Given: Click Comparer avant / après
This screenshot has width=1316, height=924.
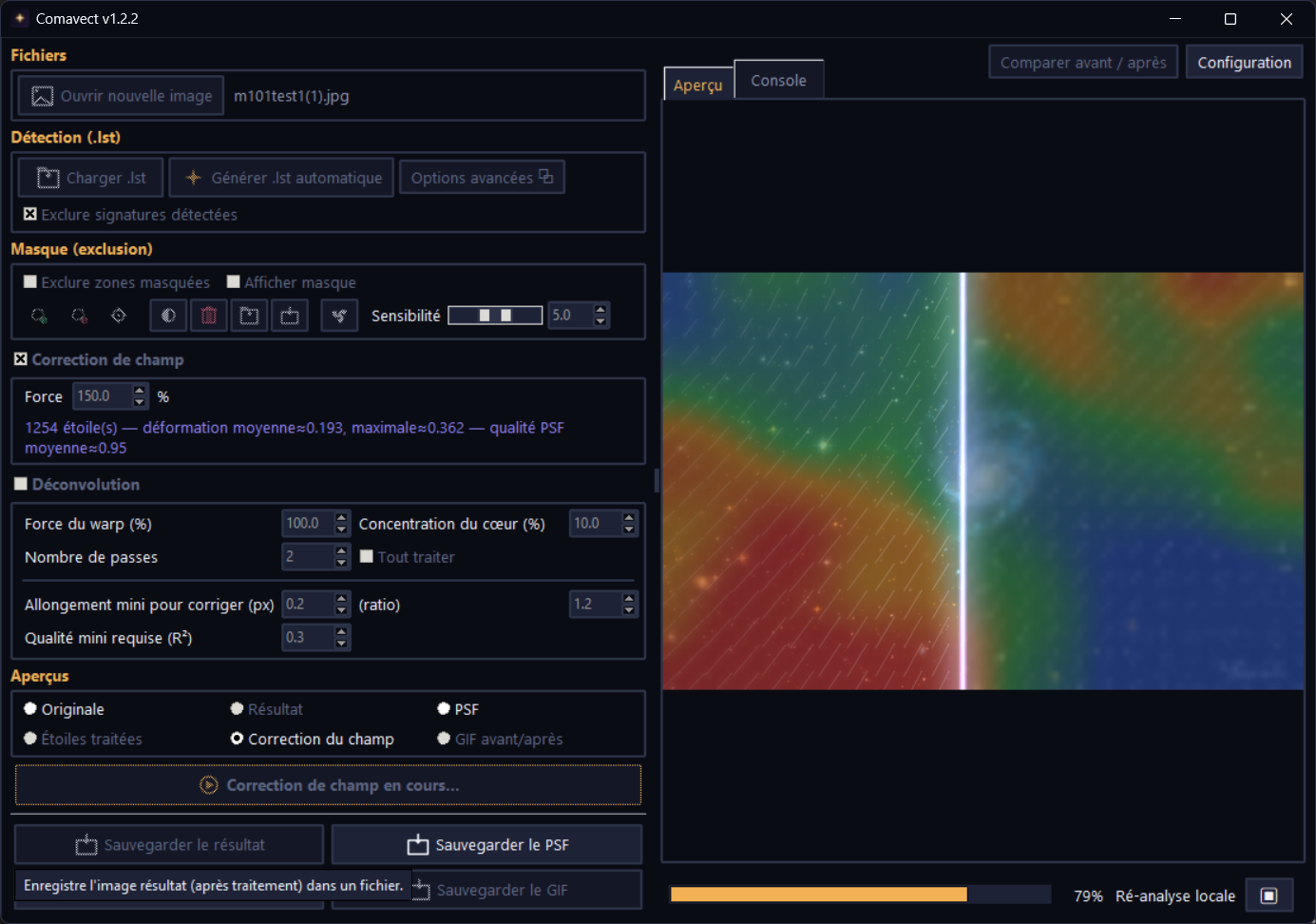Looking at the screenshot, I should click(1083, 63).
